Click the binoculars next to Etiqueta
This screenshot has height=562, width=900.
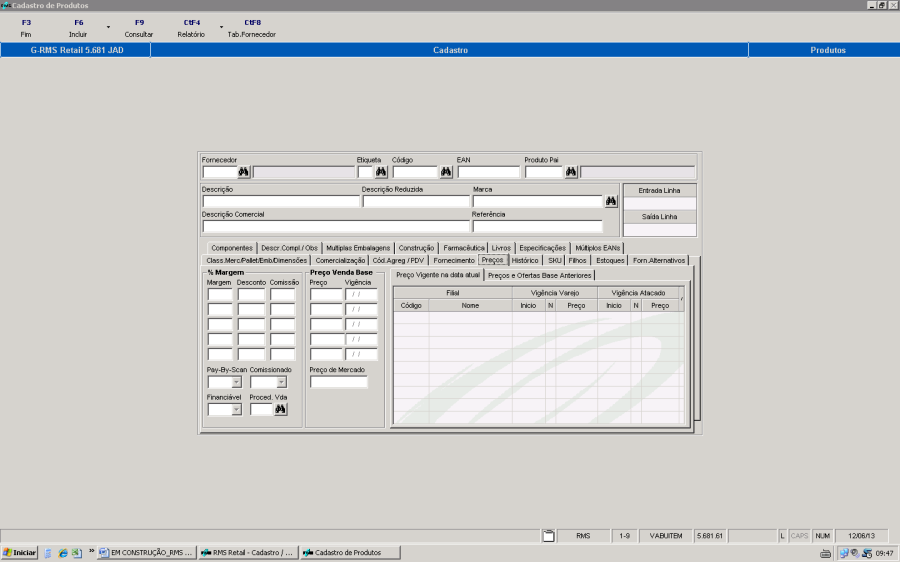click(x=381, y=172)
